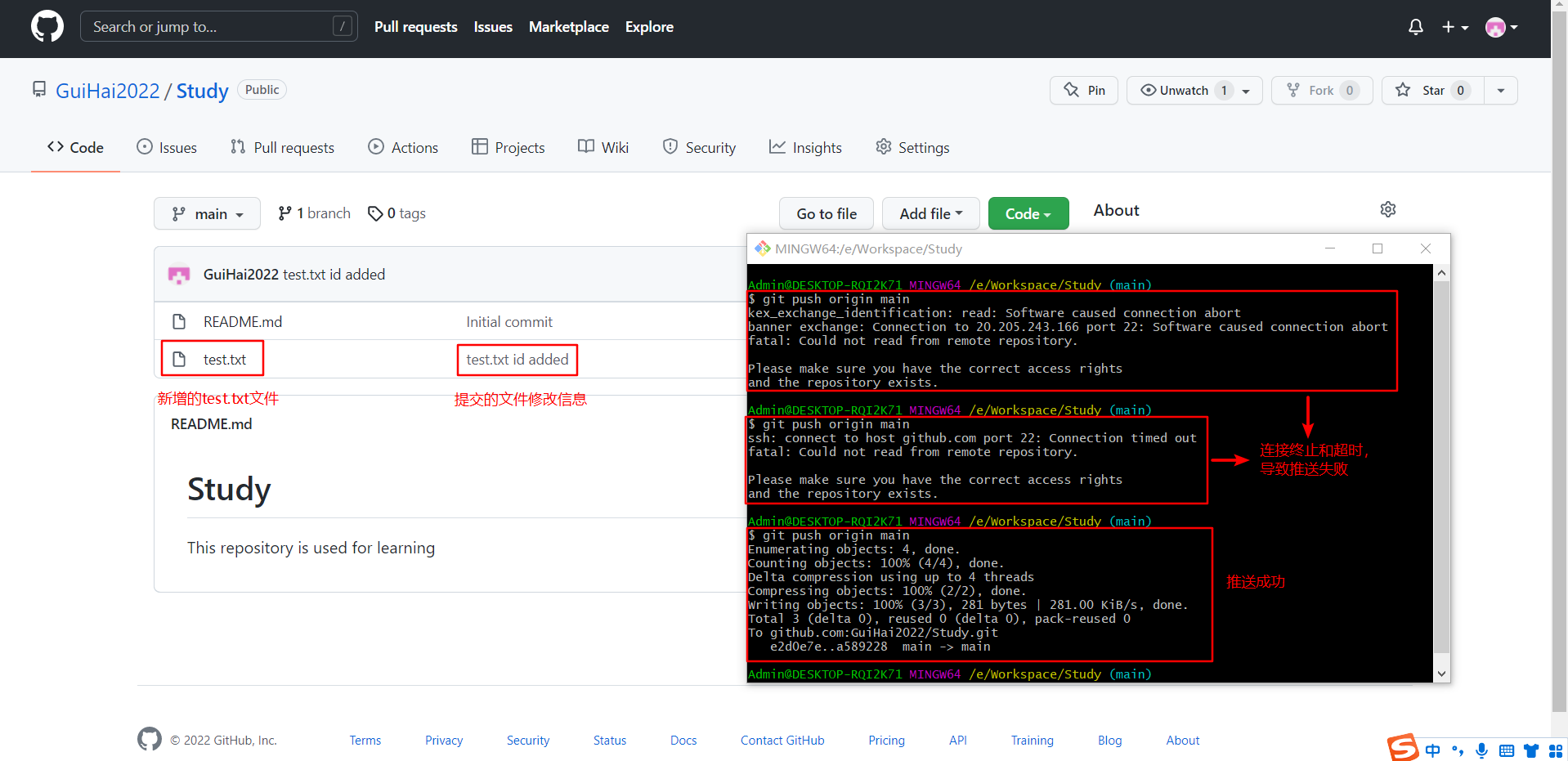
Task: Open the footer Terms link
Action: tap(365, 741)
